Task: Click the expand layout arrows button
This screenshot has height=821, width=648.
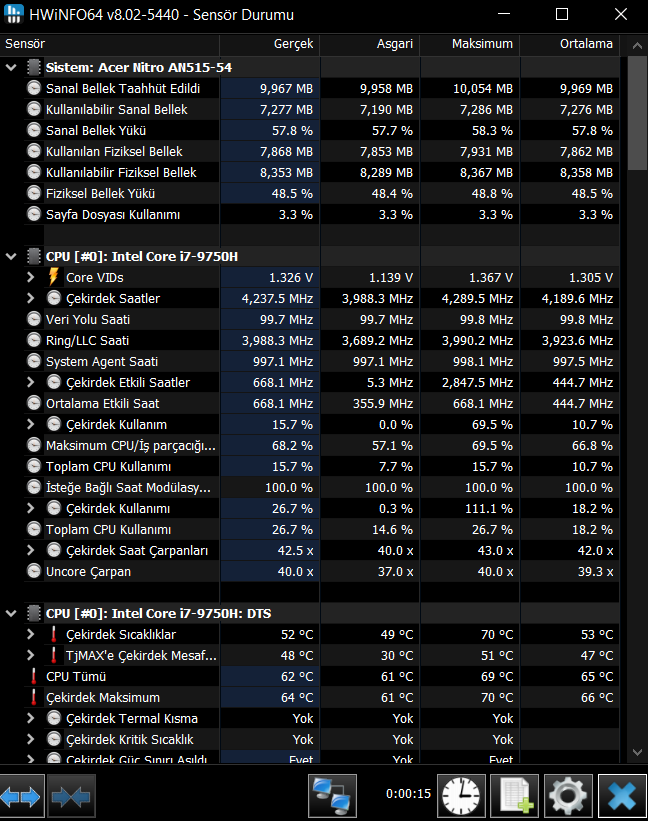Action: pos(21,796)
